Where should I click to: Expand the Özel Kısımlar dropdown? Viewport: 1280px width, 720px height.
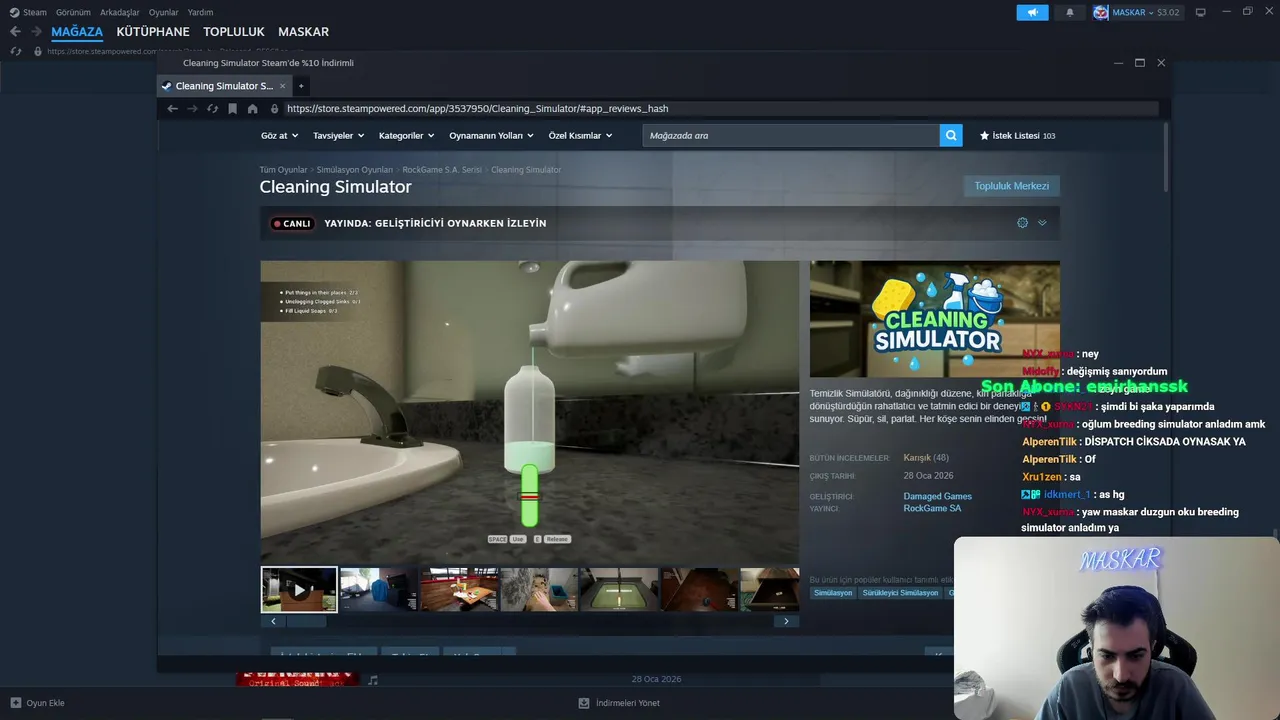[580, 135]
